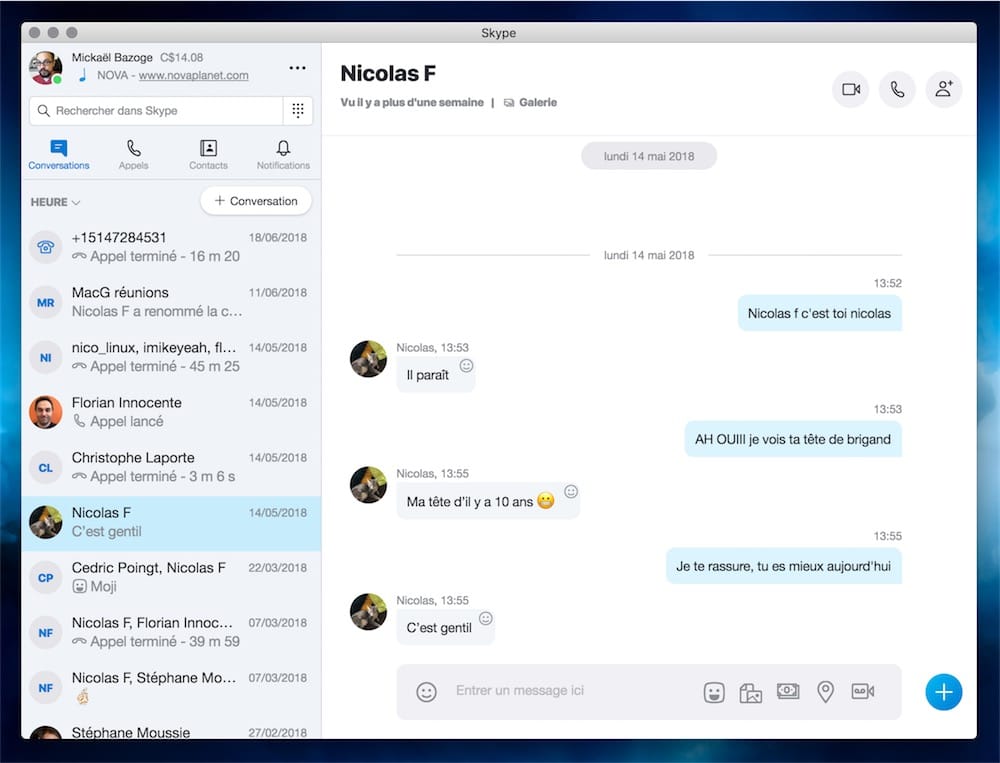Screen dimensions: 1000x763
Task: Click 'AH OUIII je vois ta tête de brigand'
Action: 793,439
